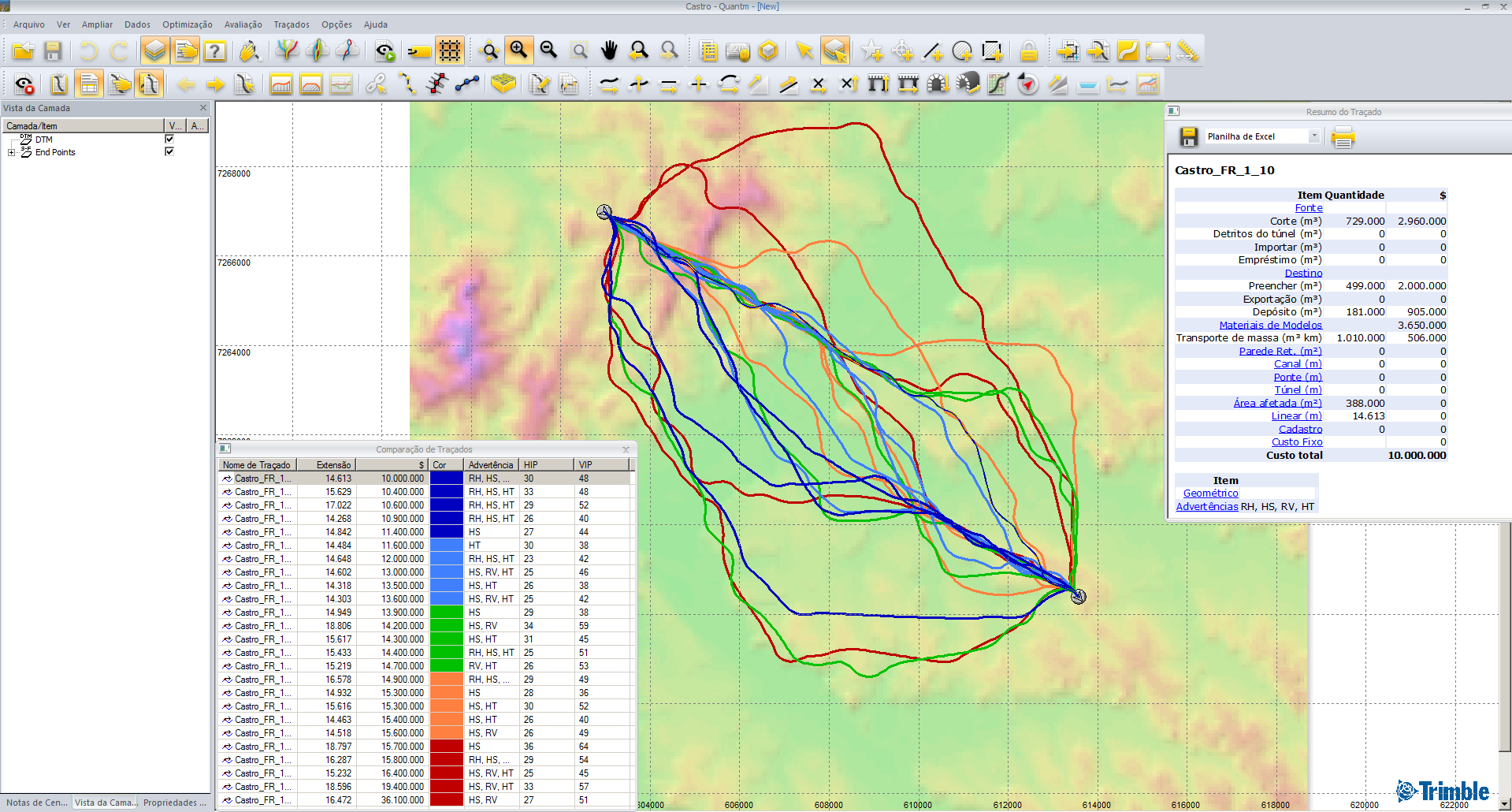This screenshot has height=812, width=1512.
Task: Open the Ajuda menu
Action: click(375, 24)
